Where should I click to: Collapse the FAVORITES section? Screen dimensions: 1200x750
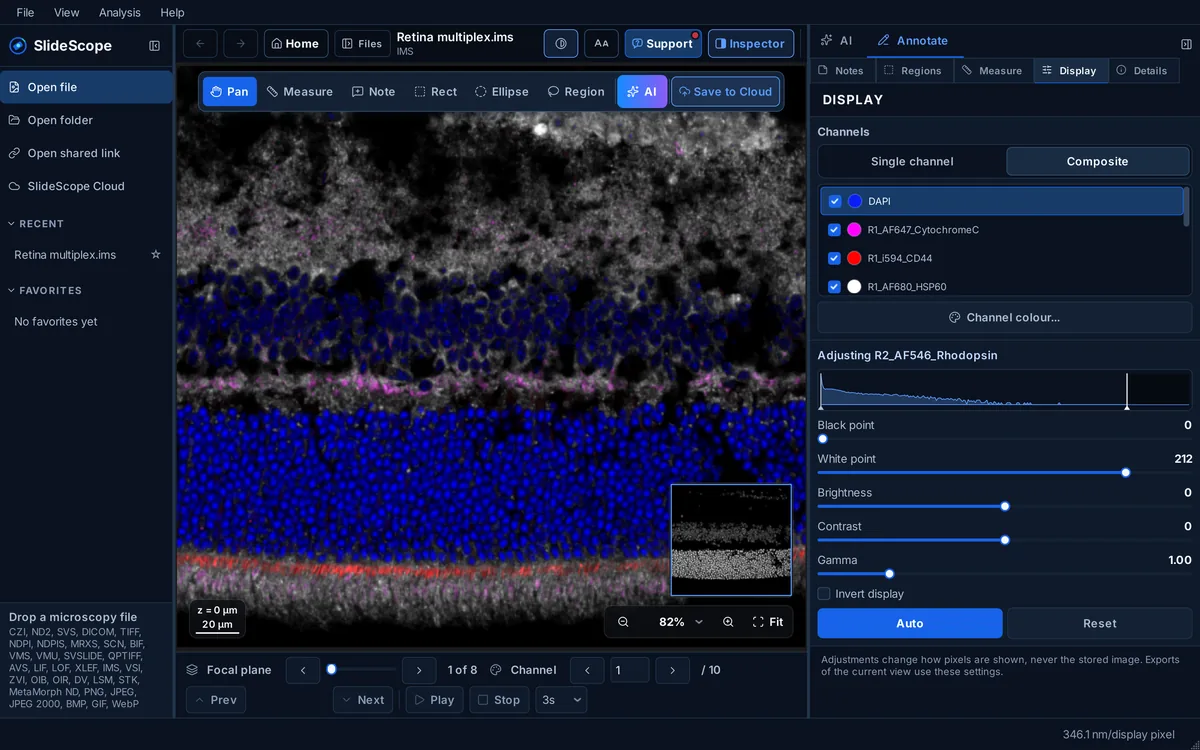pyautogui.click(x=45, y=291)
